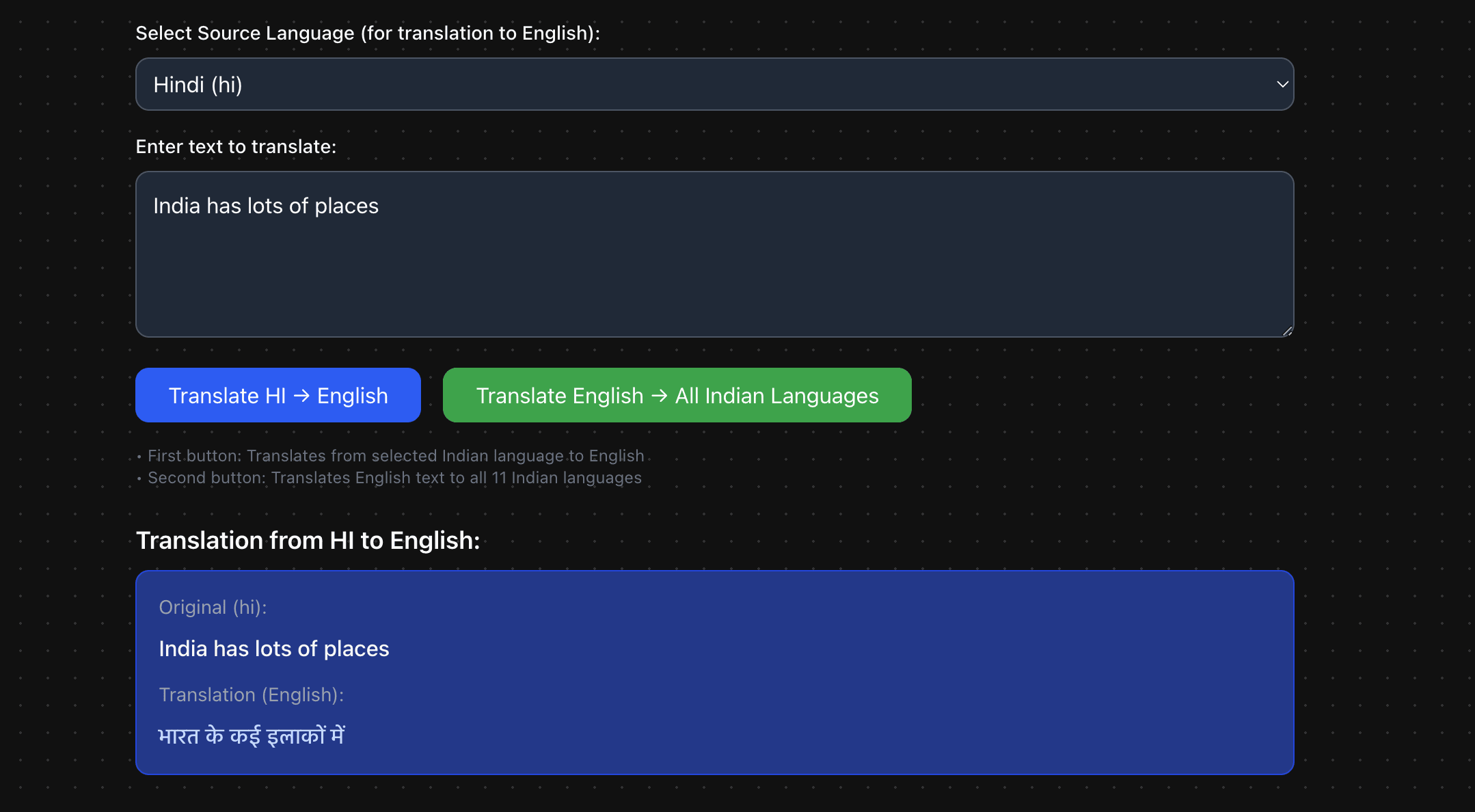1475x812 pixels.
Task: Click the Select Source Language label
Action: [x=368, y=32]
